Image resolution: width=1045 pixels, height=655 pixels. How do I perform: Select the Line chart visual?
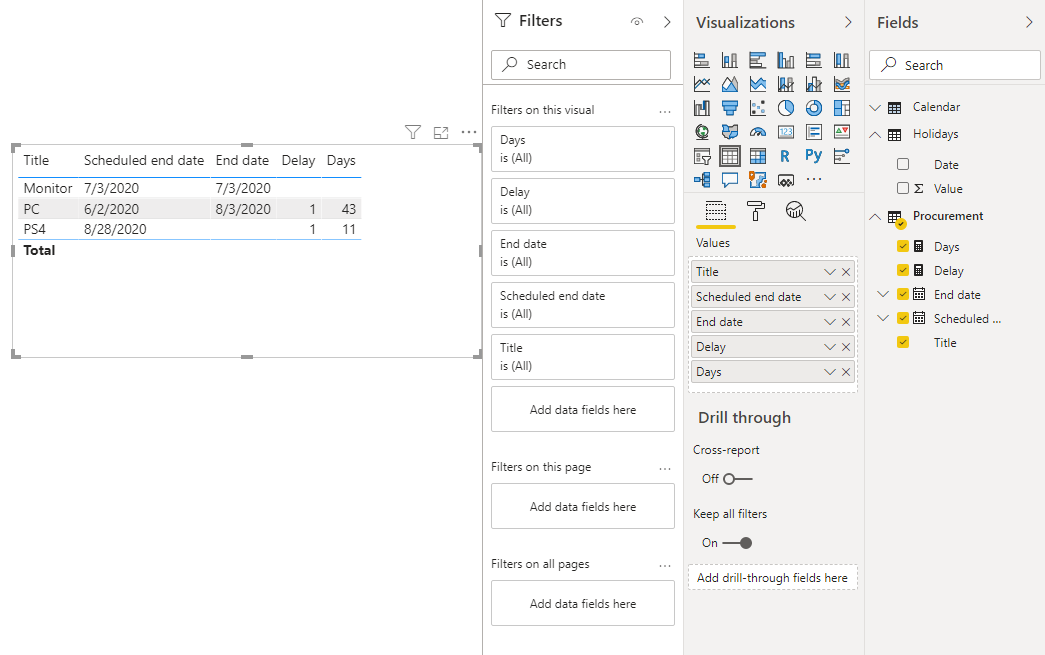pyautogui.click(x=702, y=84)
